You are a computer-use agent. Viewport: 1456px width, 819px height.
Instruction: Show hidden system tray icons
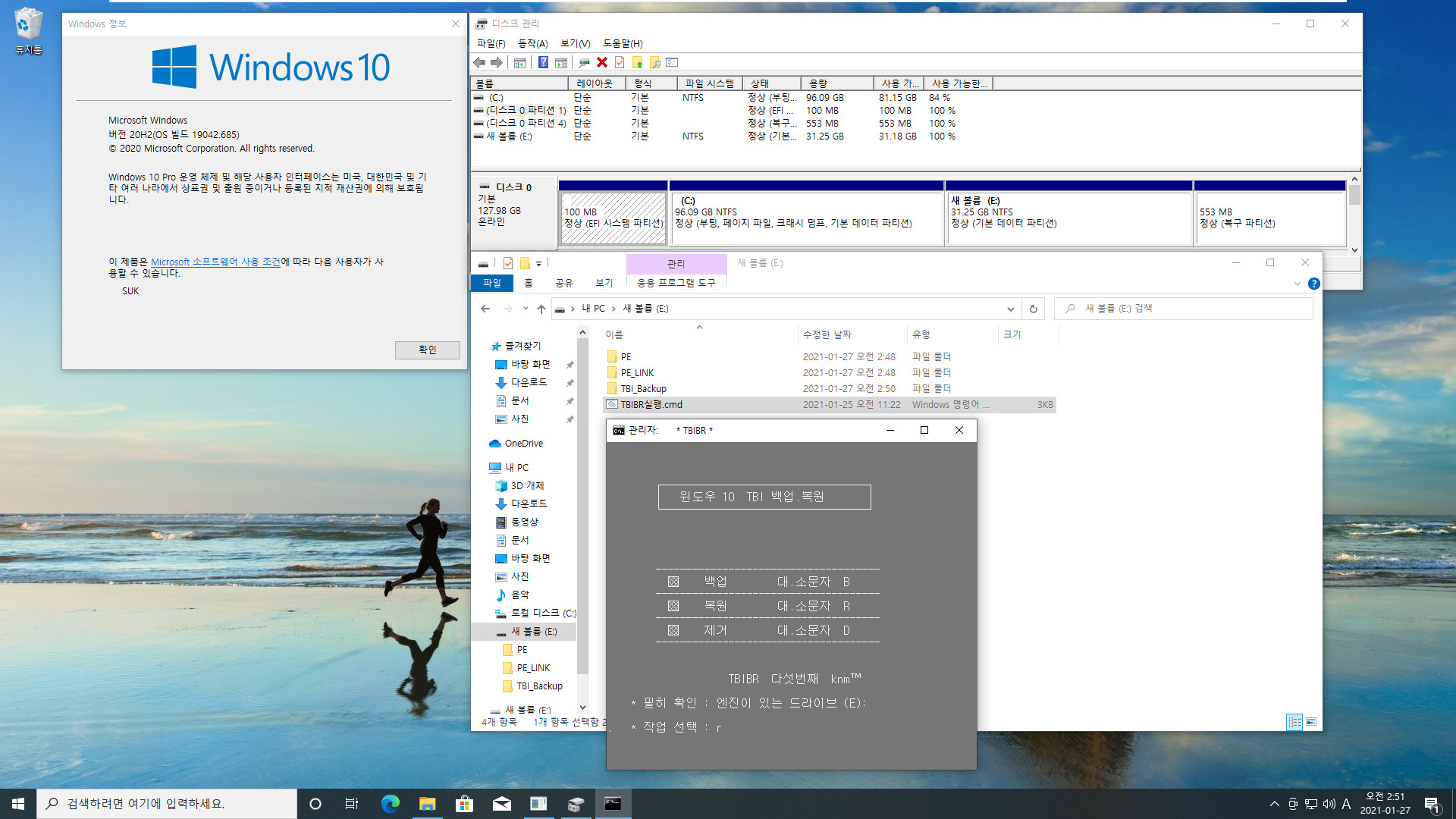click(x=1274, y=804)
